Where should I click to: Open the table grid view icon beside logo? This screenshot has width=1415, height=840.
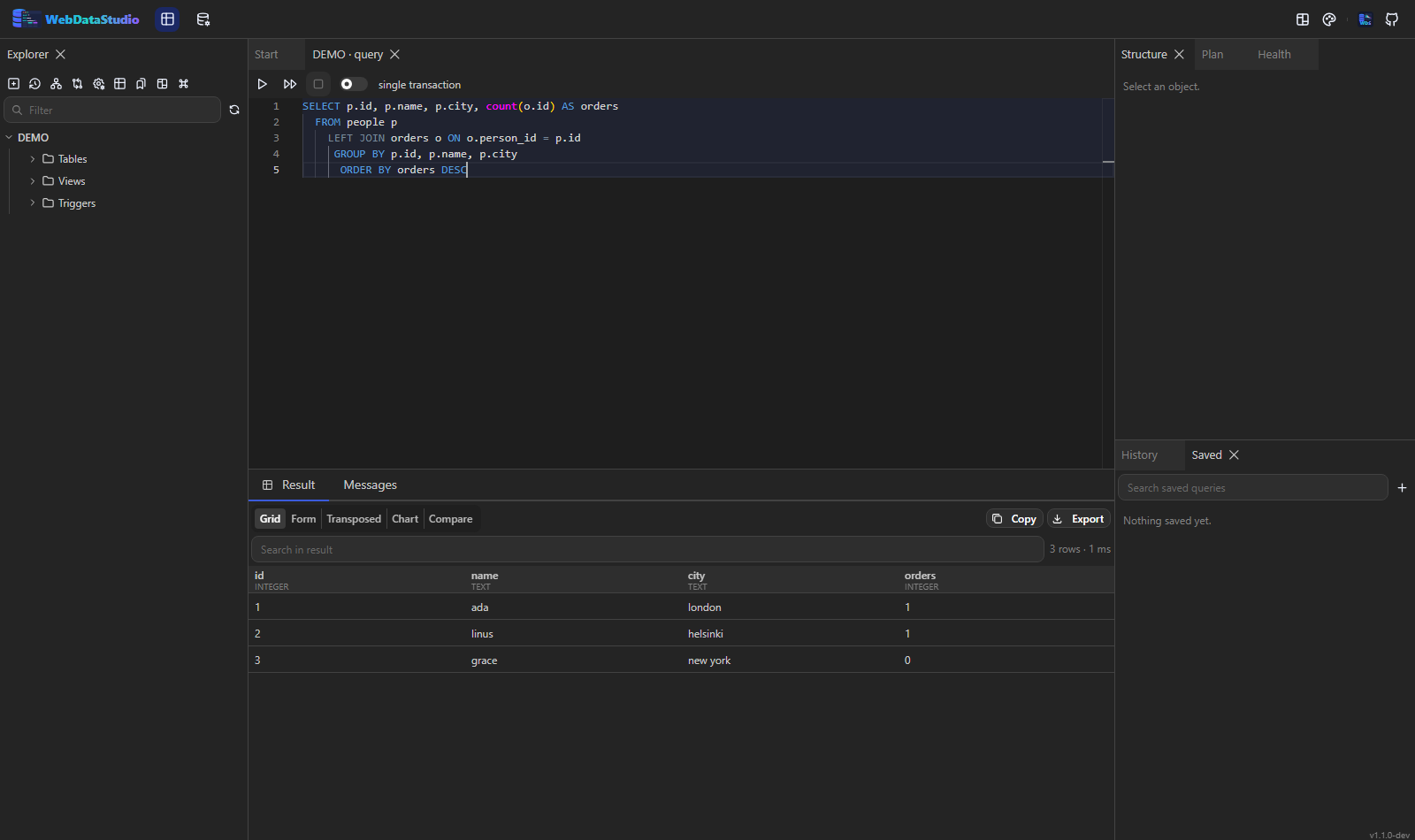[x=167, y=19]
